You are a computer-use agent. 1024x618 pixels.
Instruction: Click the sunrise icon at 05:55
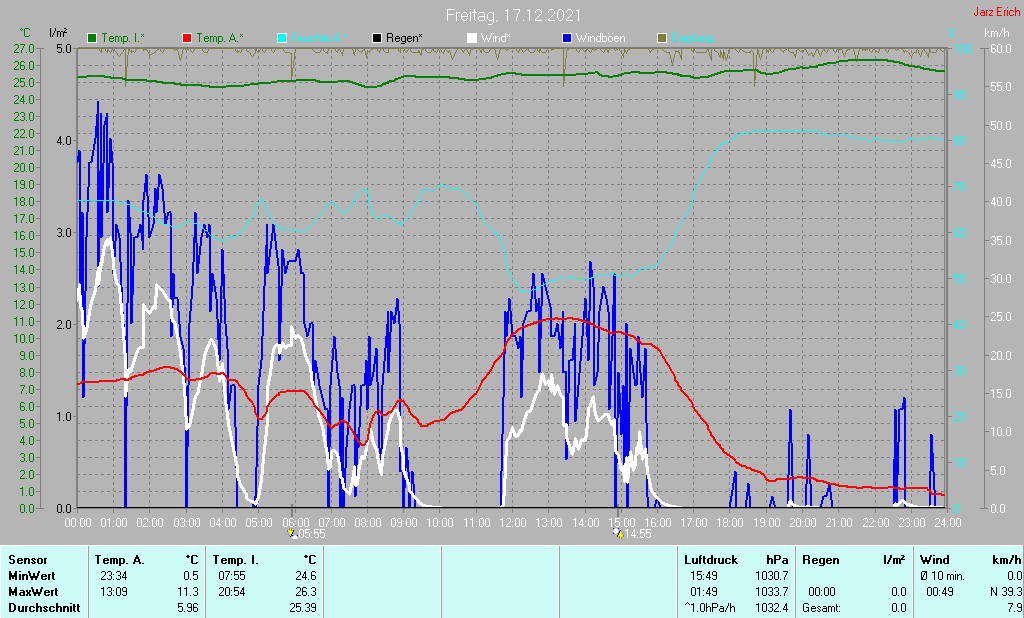click(x=291, y=533)
